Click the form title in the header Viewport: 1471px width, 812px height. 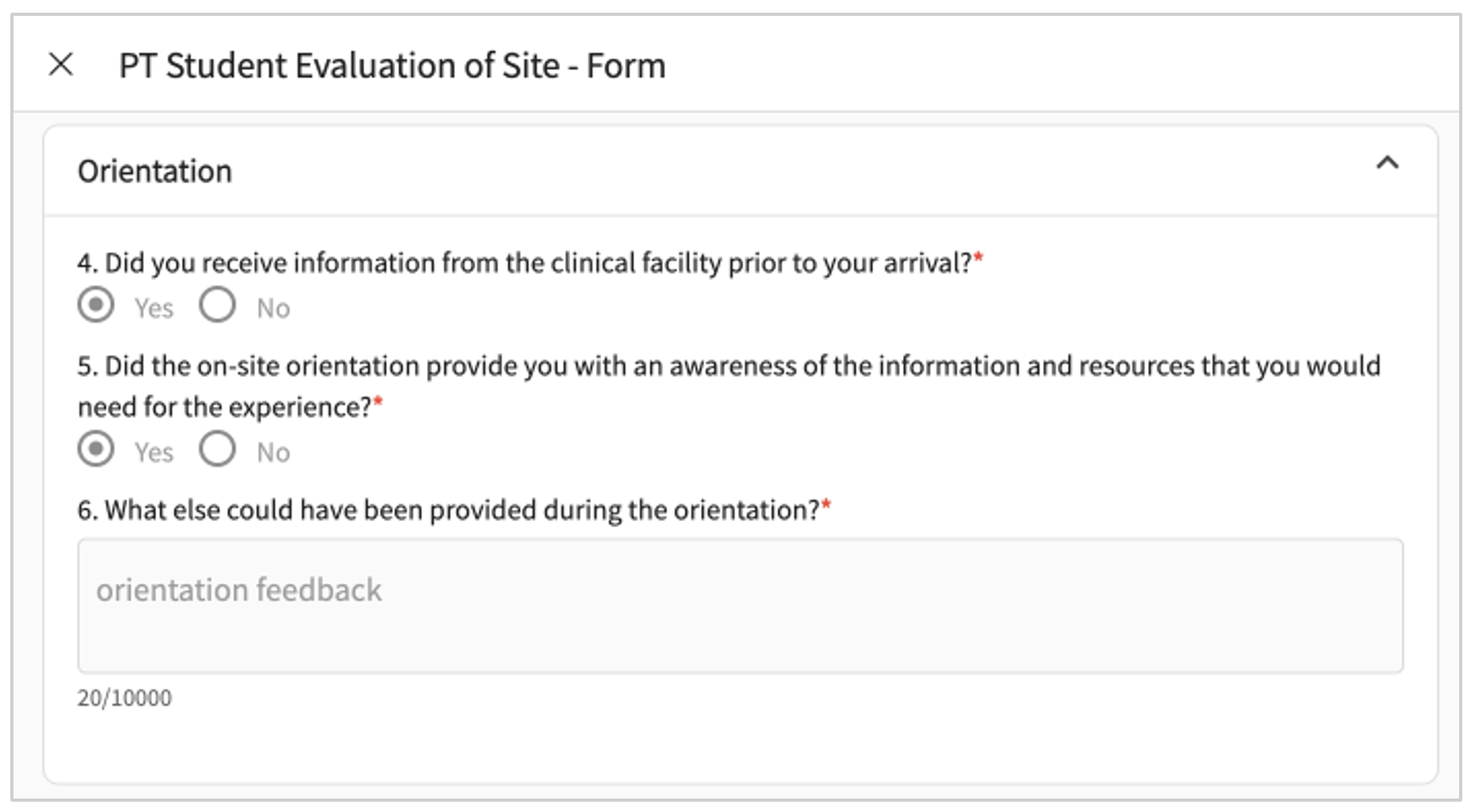(x=392, y=66)
